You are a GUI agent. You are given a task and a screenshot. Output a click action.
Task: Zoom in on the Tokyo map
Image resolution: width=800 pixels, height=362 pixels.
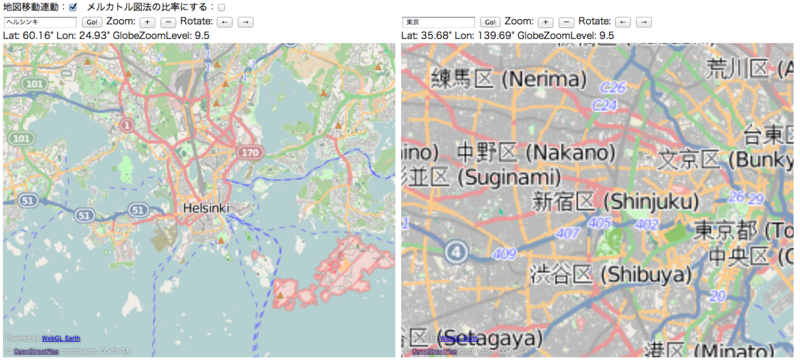(546, 22)
